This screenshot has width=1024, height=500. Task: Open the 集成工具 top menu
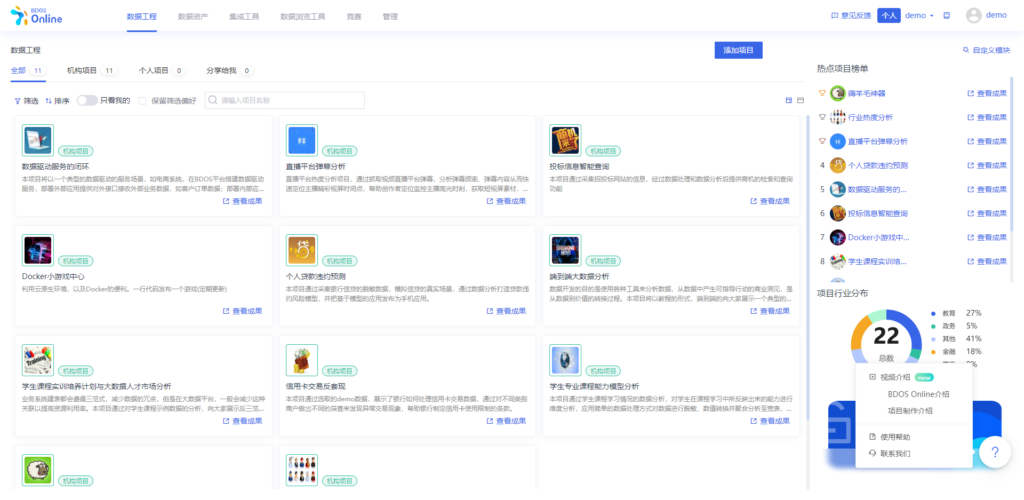point(244,16)
